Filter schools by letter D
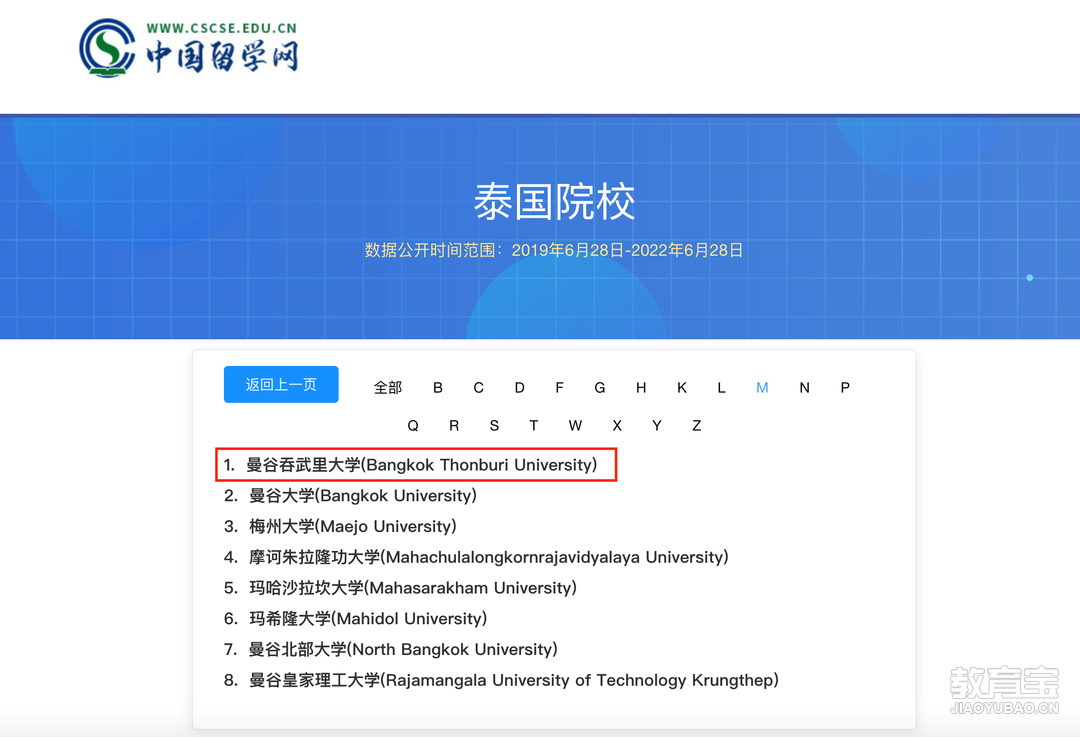1080x737 pixels. pos(519,388)
